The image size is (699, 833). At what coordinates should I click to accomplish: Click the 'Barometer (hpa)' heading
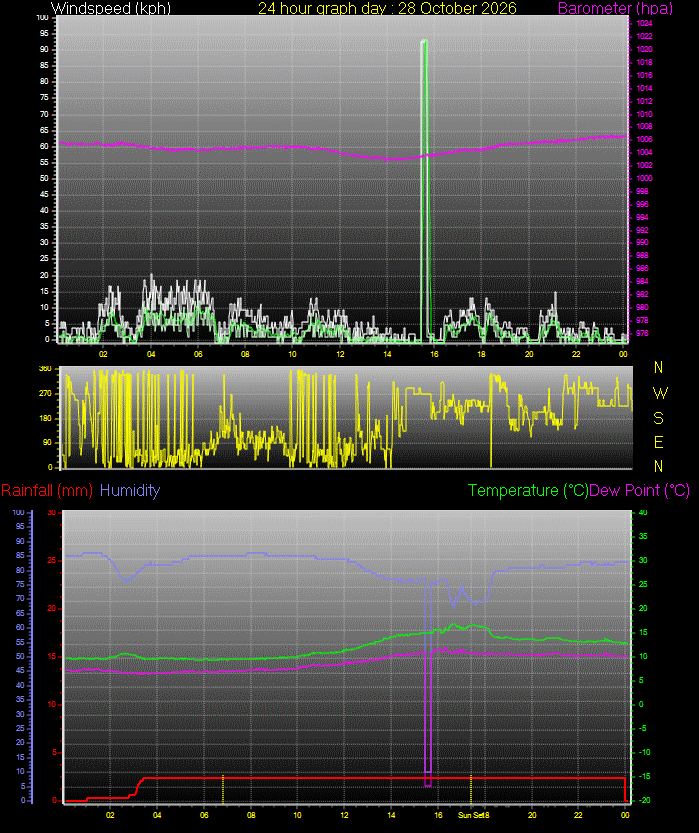[616, 8]
